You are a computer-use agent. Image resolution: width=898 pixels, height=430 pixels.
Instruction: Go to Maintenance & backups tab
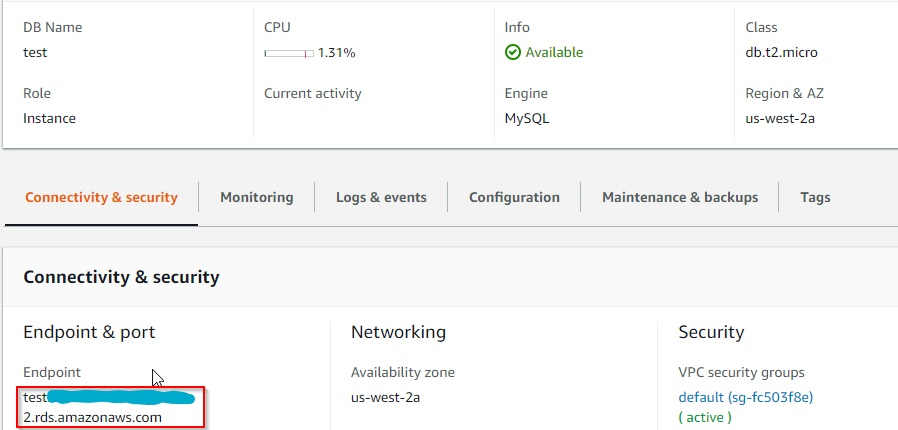[x=680, y=197]
